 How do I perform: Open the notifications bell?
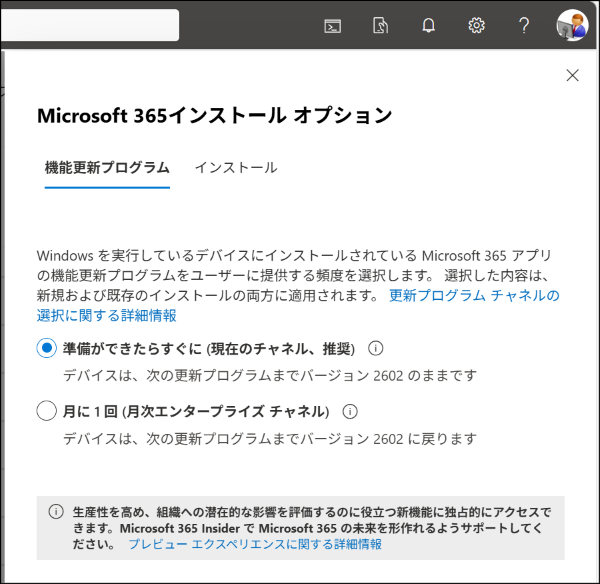tap(428, 26)
